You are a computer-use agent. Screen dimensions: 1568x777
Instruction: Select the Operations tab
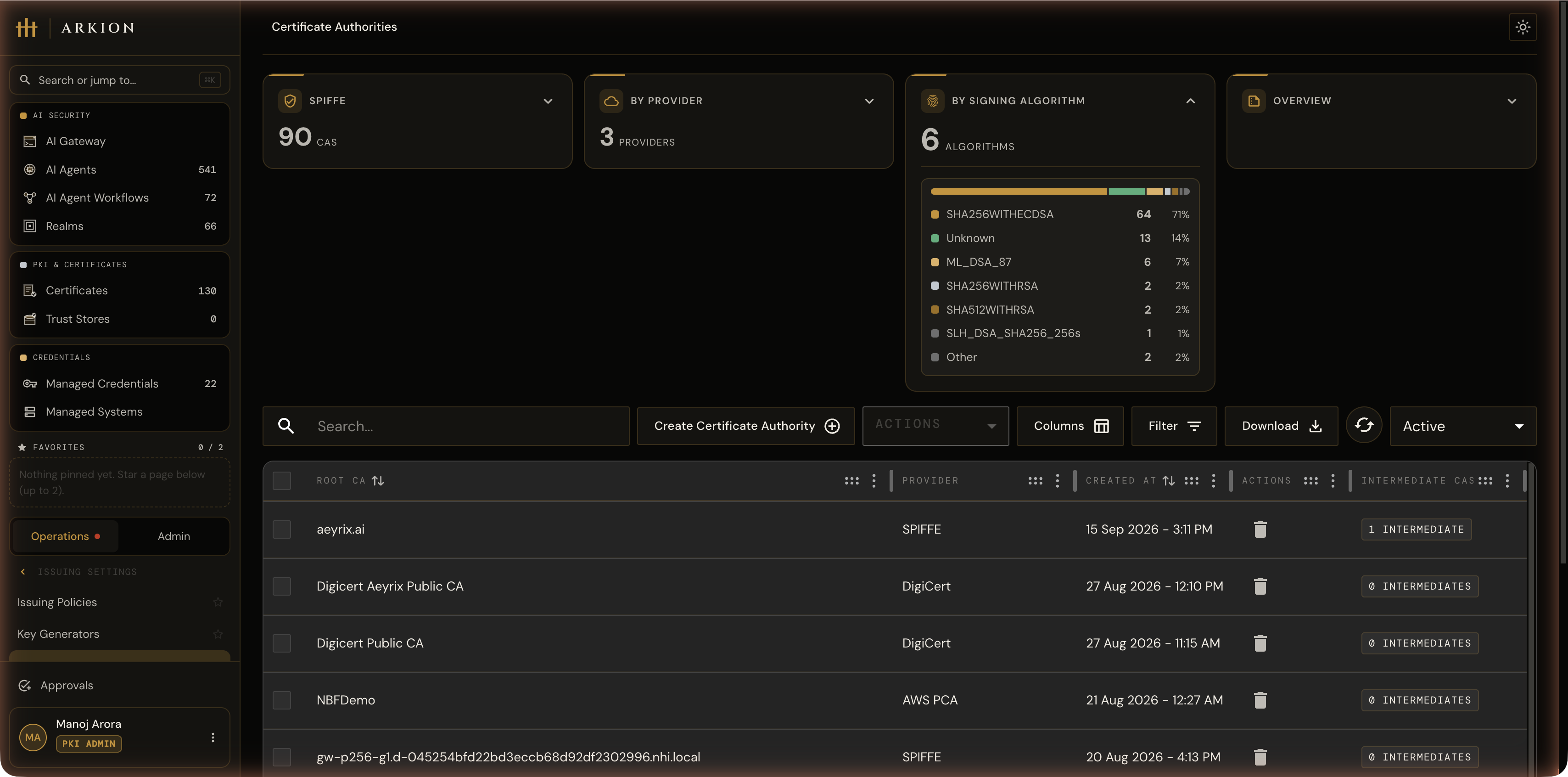pos(65,536)
